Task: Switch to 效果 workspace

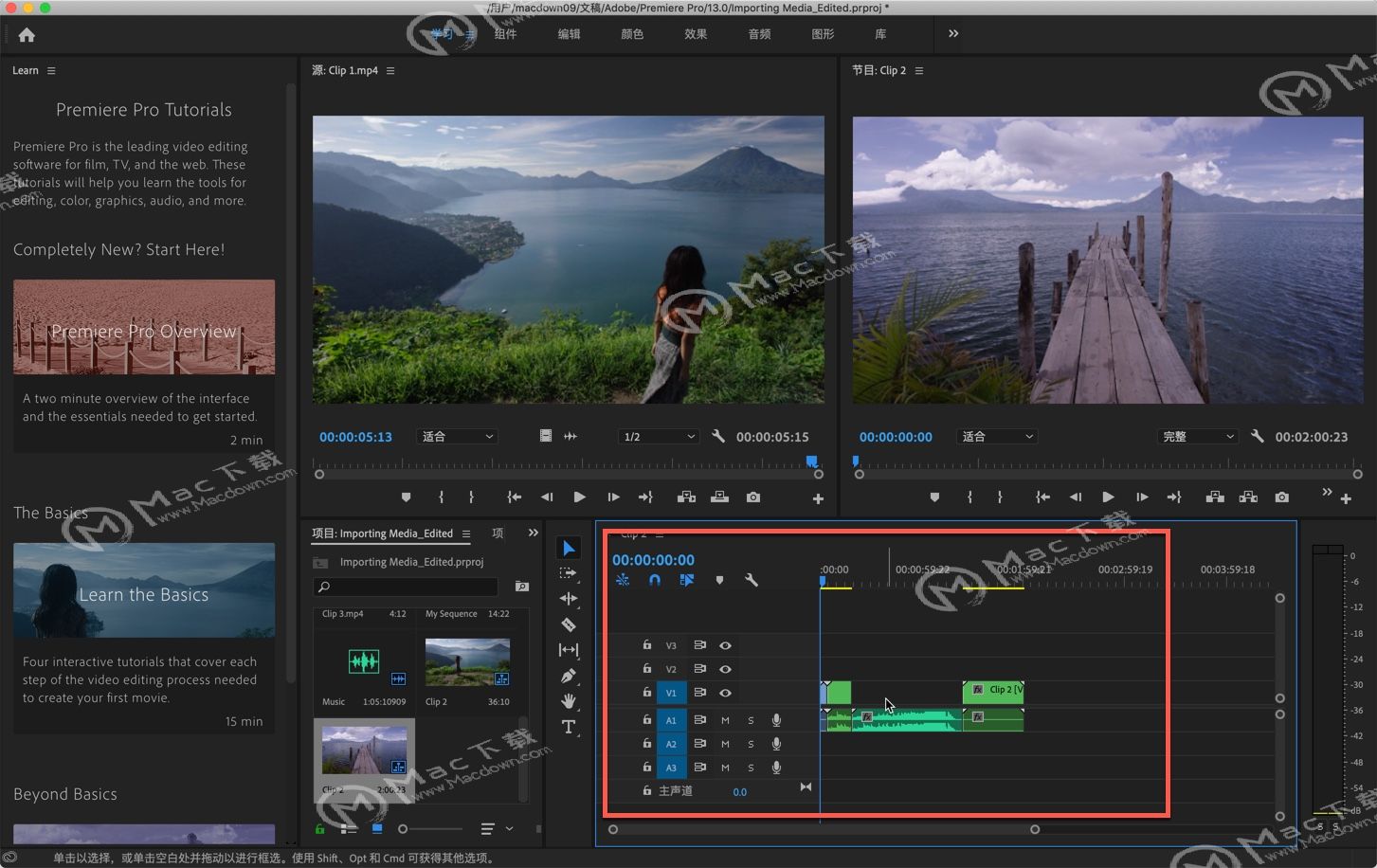Action: coord(696,34)
